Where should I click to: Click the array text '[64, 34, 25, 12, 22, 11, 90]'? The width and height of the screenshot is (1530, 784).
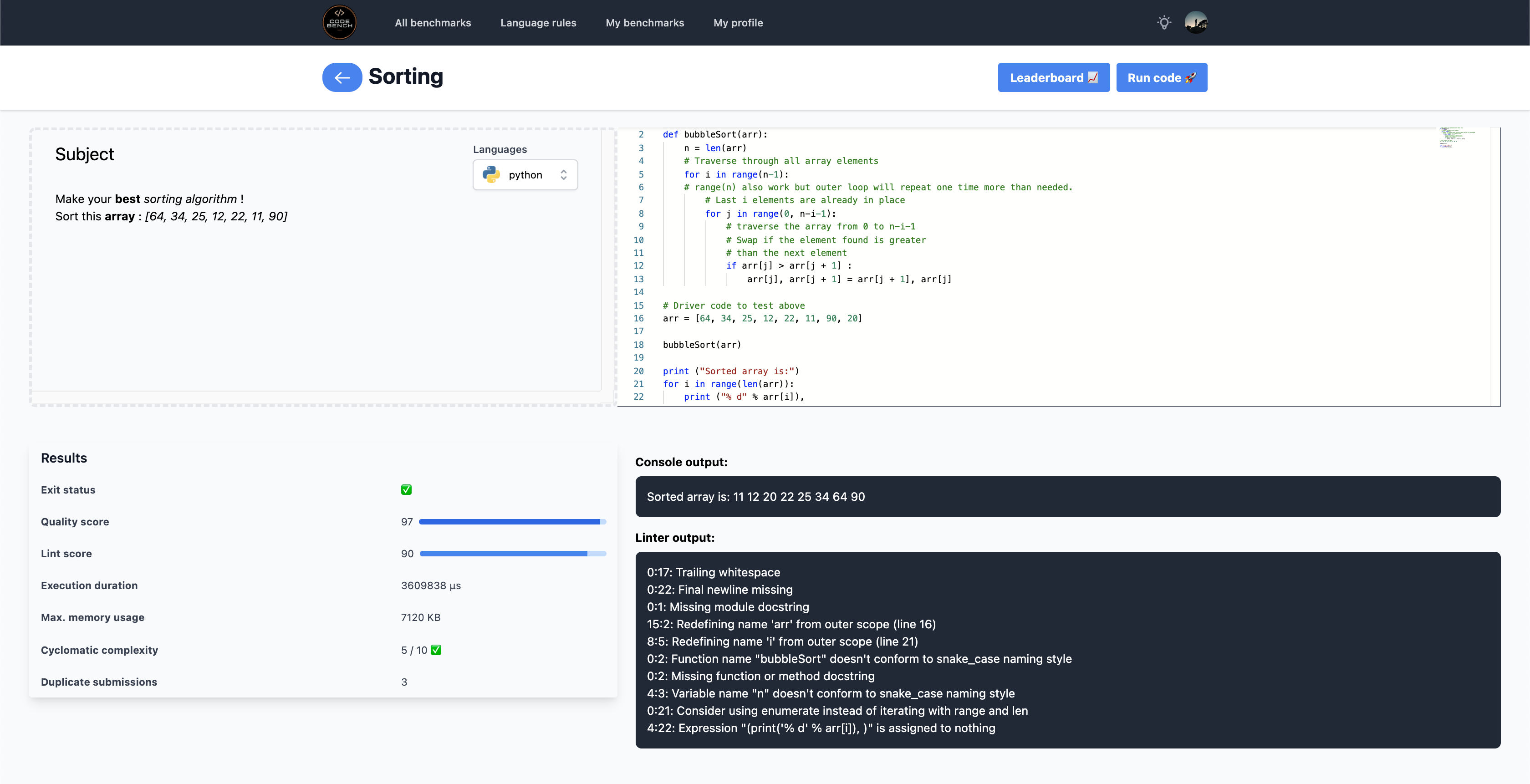tap(216, 216)
